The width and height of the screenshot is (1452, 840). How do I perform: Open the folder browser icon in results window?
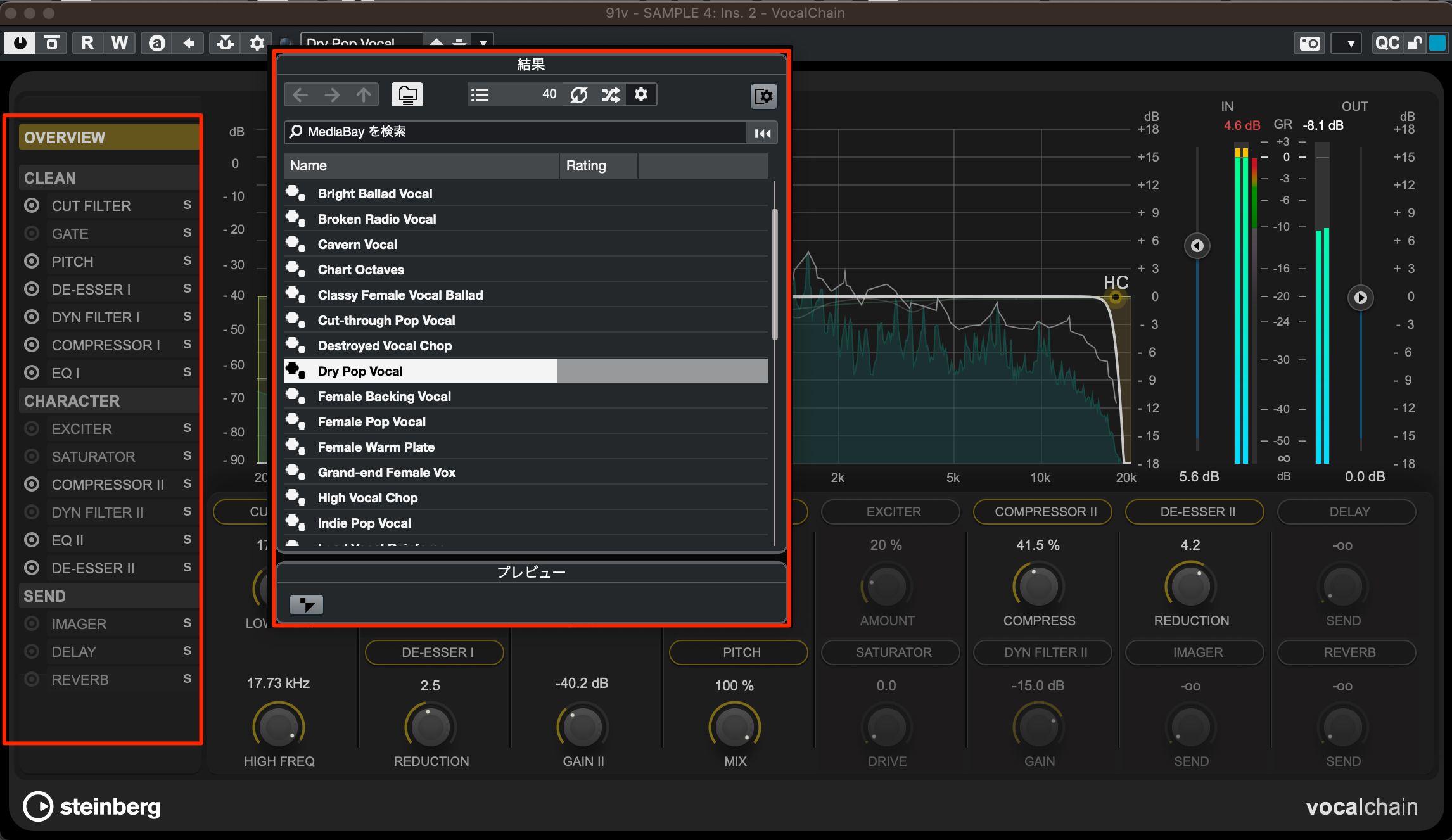(407, 94)
